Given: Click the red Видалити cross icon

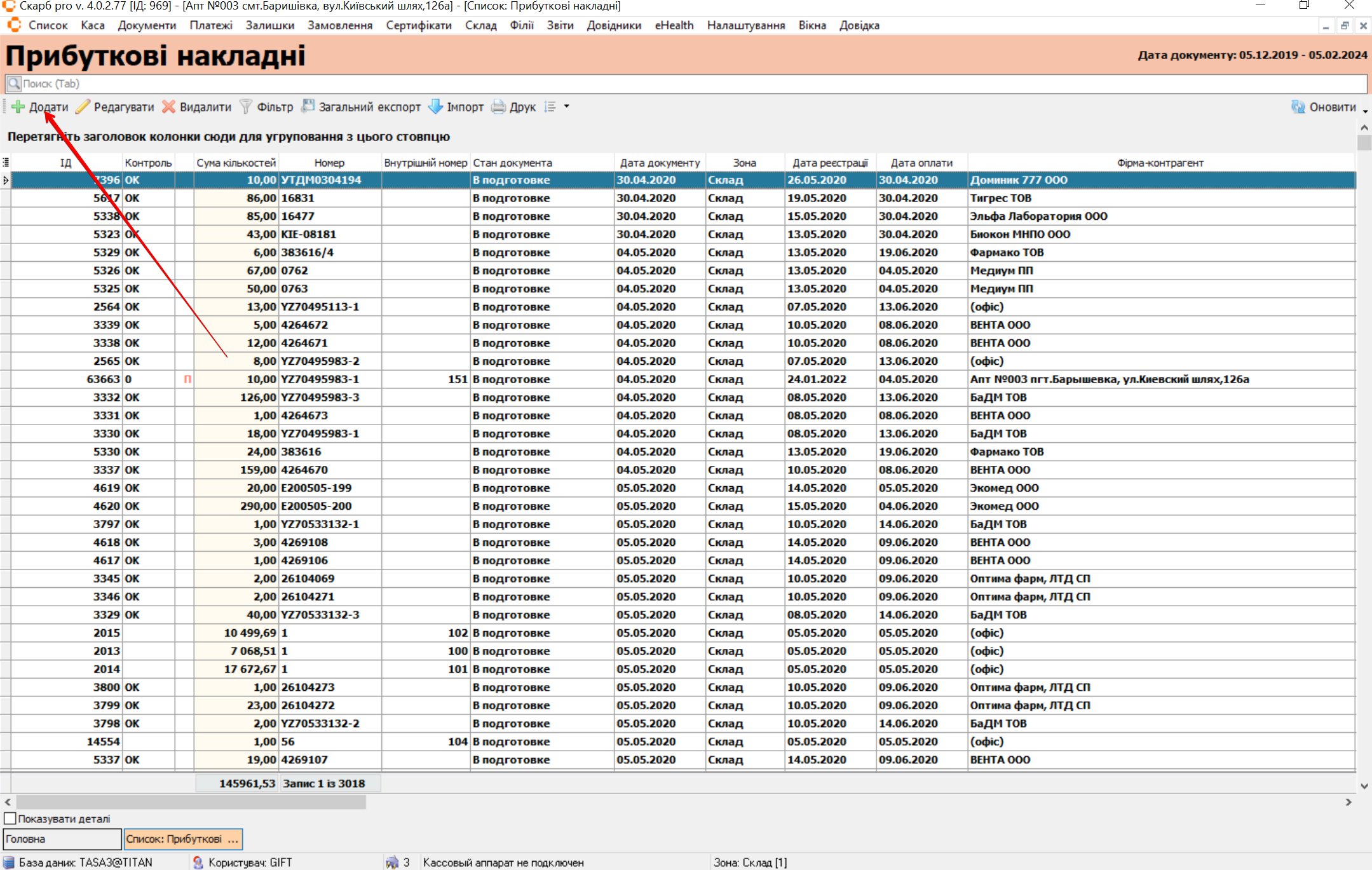Looking at the screenshot, I should click(168, 107).
